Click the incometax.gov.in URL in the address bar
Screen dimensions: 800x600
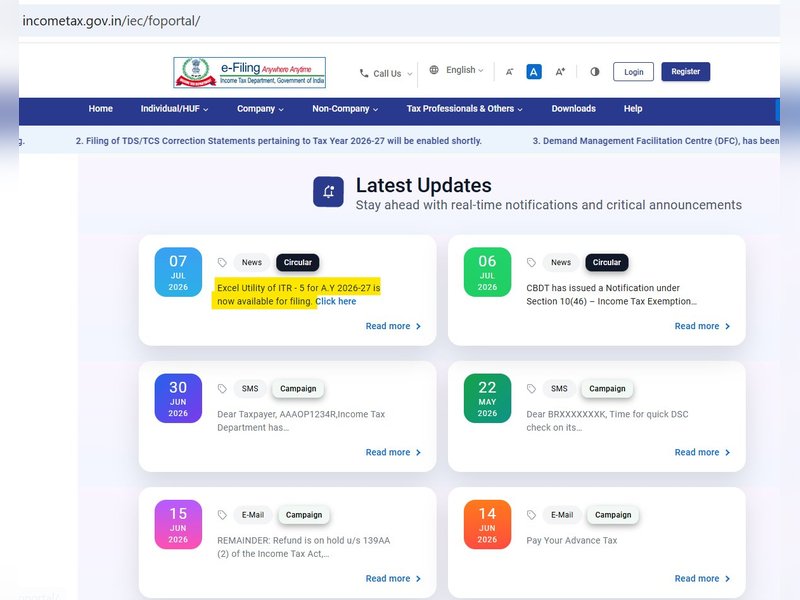click(x=111, y=21)
